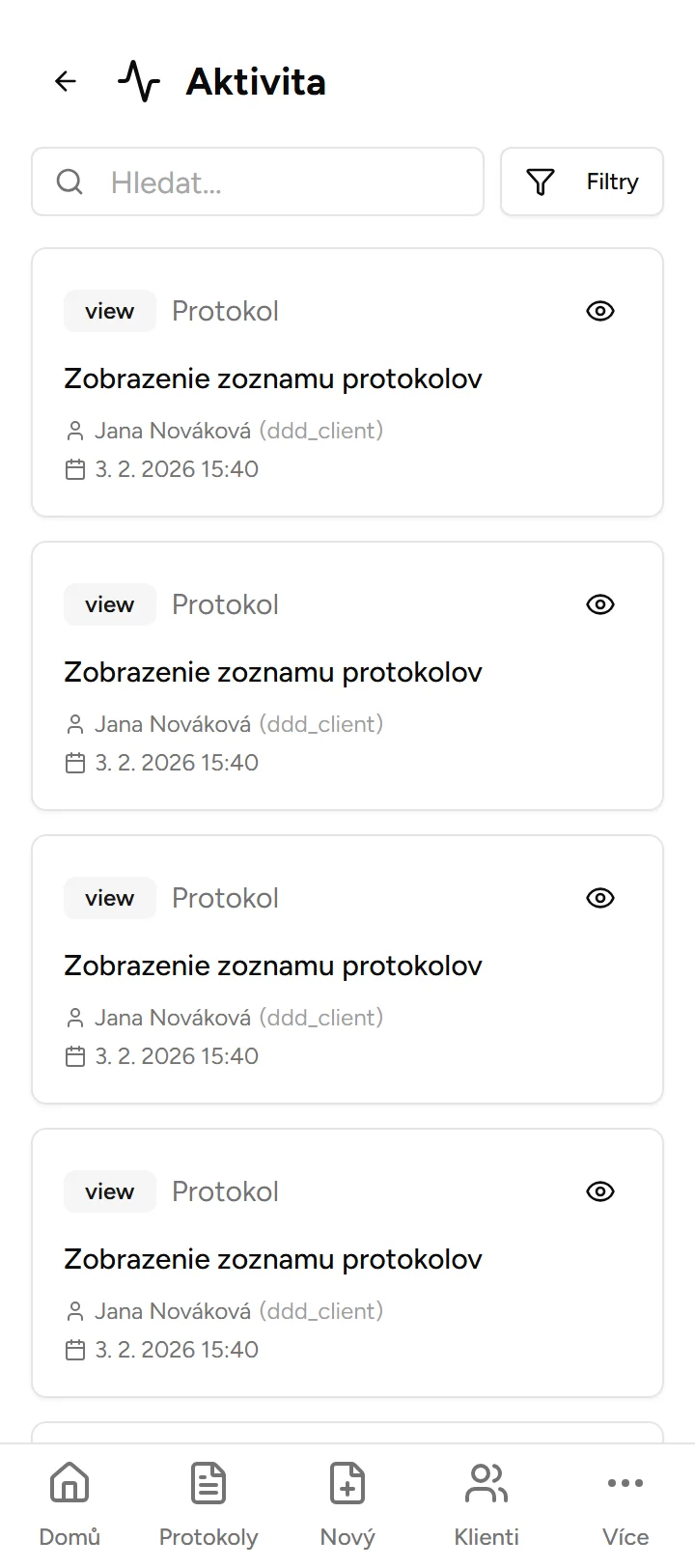Click the magnifier icon in search box
This screenshot has height=1568, width=695.
pyautogui.click(x=69, y=182)
